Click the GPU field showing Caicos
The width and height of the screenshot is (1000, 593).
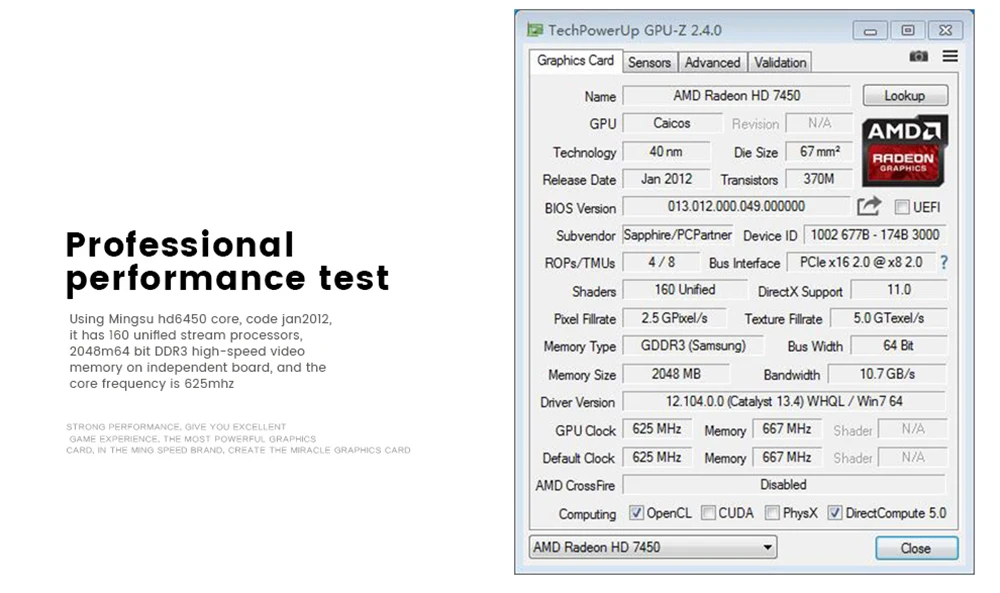click(x=672, y=123)
